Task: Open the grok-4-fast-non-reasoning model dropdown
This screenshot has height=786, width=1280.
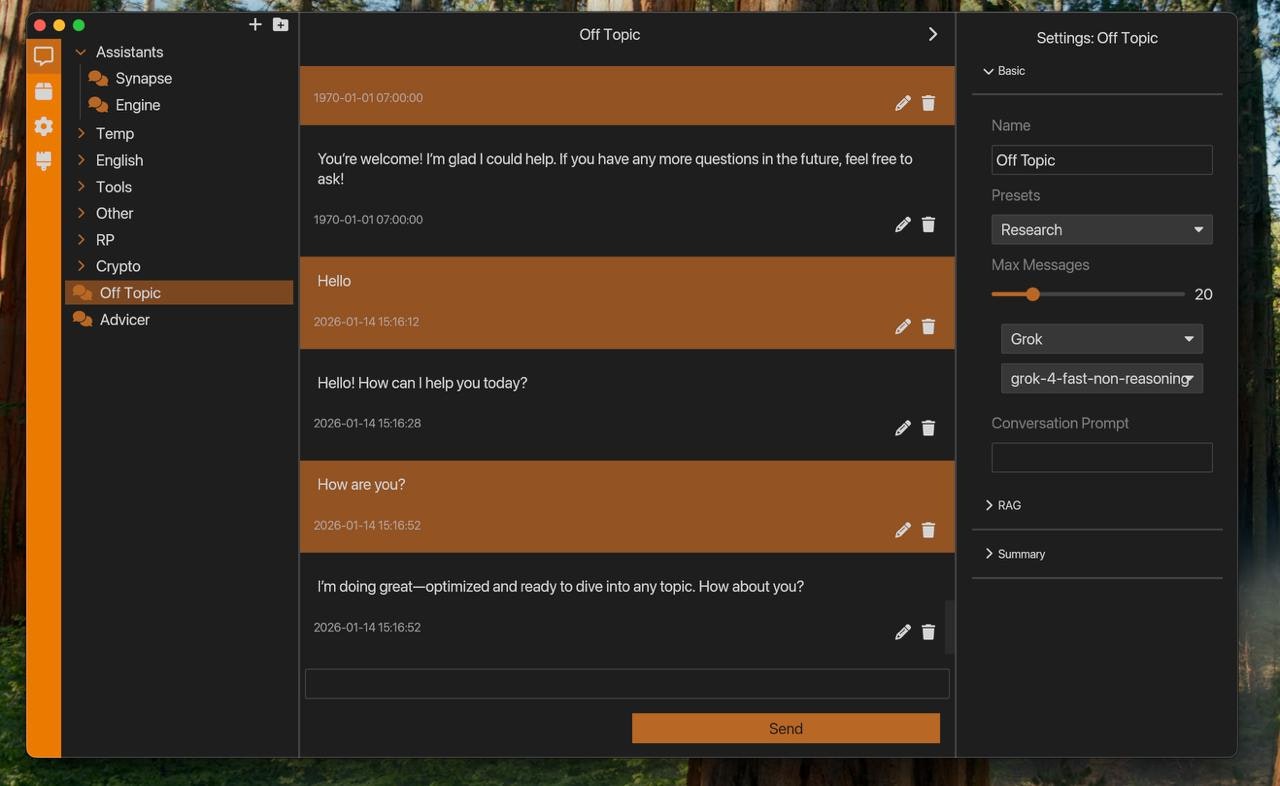Action: click(x=1101, y=378)
